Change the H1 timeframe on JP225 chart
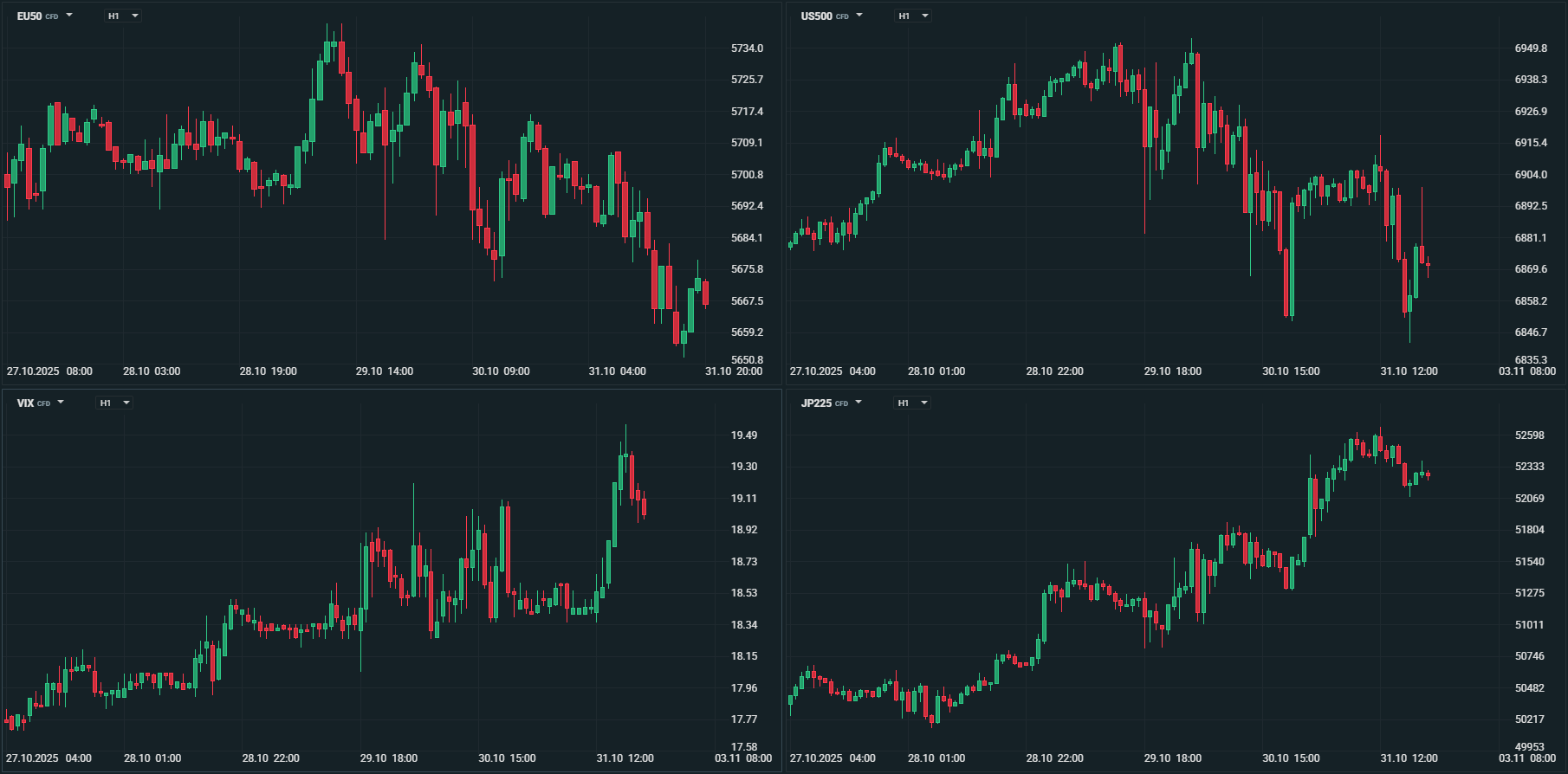 point(912,403)
